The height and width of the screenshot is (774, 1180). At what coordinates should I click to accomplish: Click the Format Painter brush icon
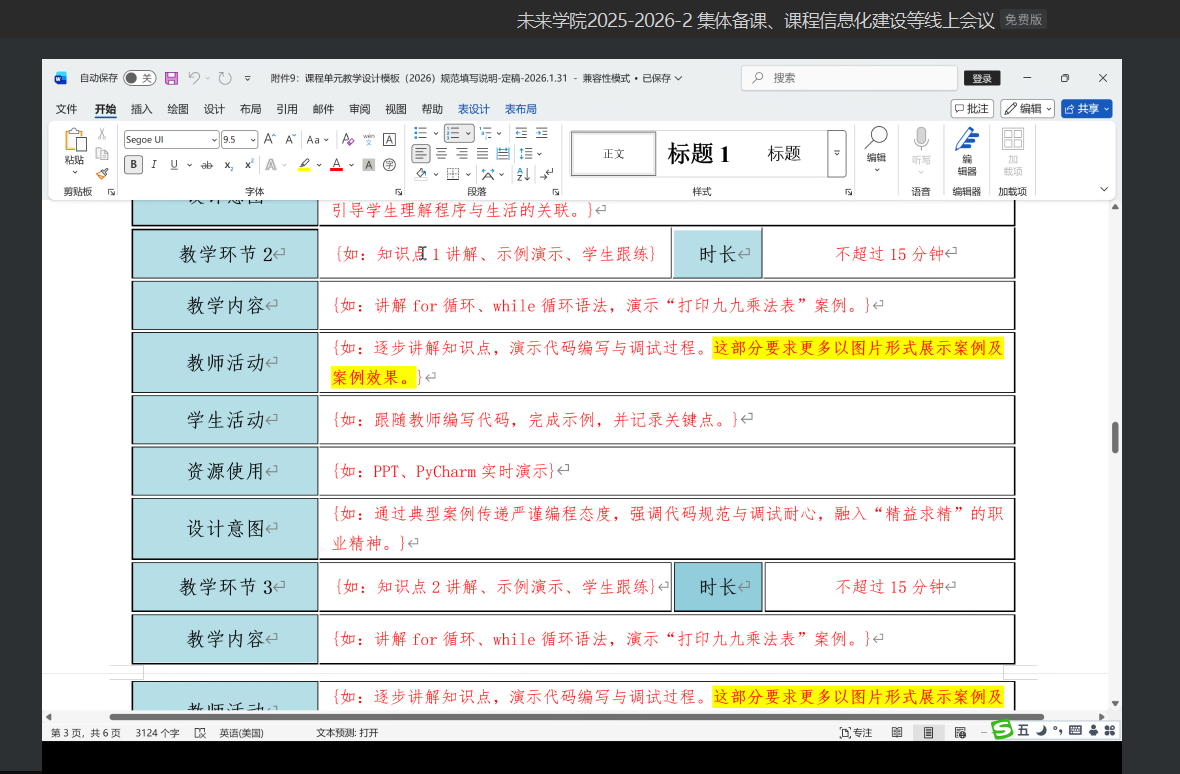click(102, 173)
